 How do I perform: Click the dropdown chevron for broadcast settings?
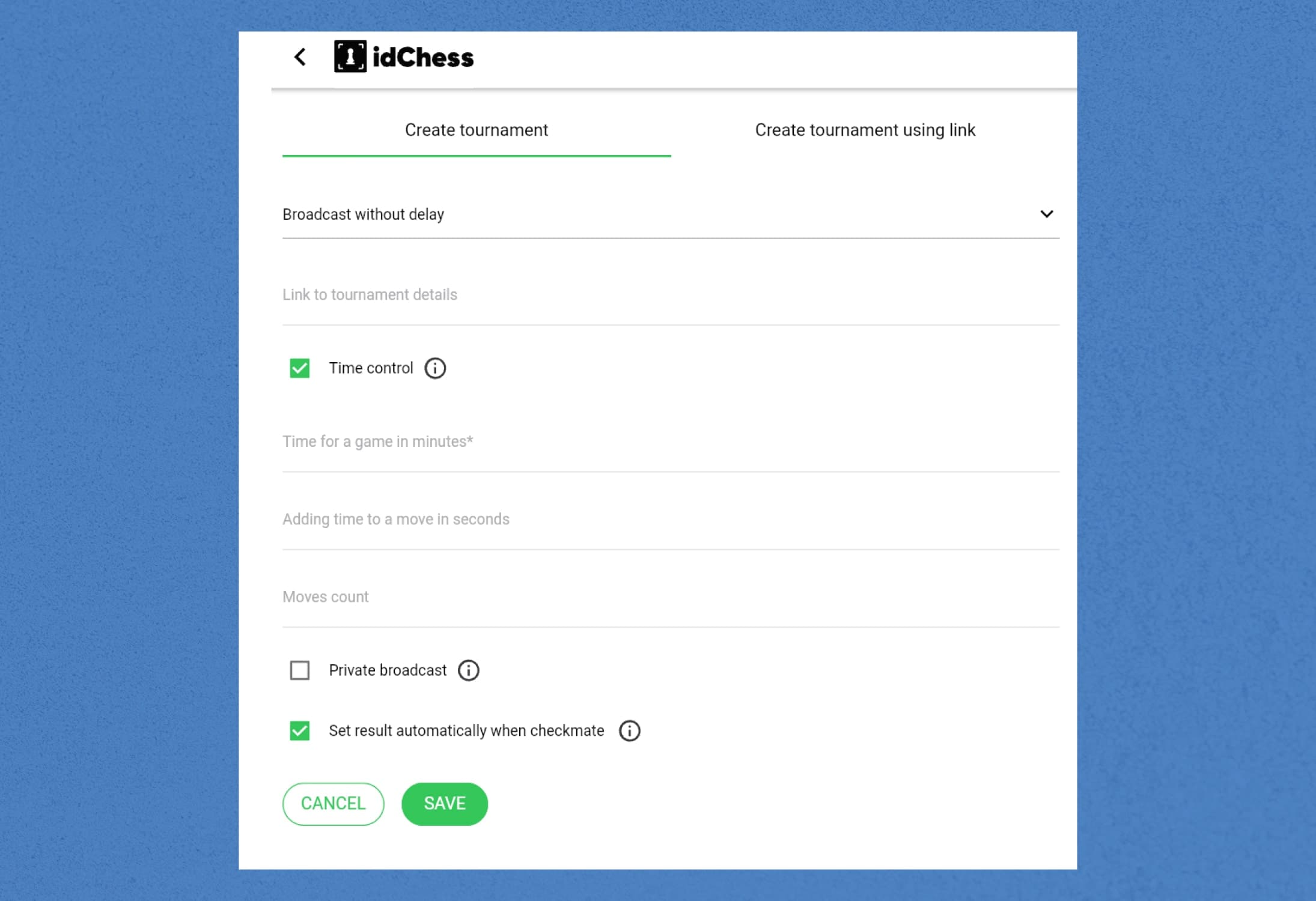tap(1047, 214)
